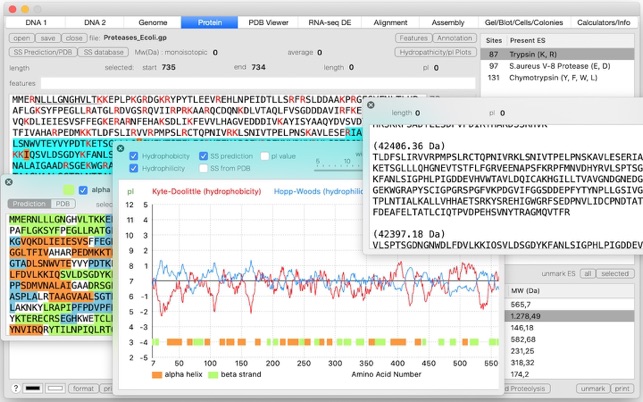Select the 1.278,49 molecular weight row
The width and height of the screenshot is (643, 402).
(x=569, y=316)
